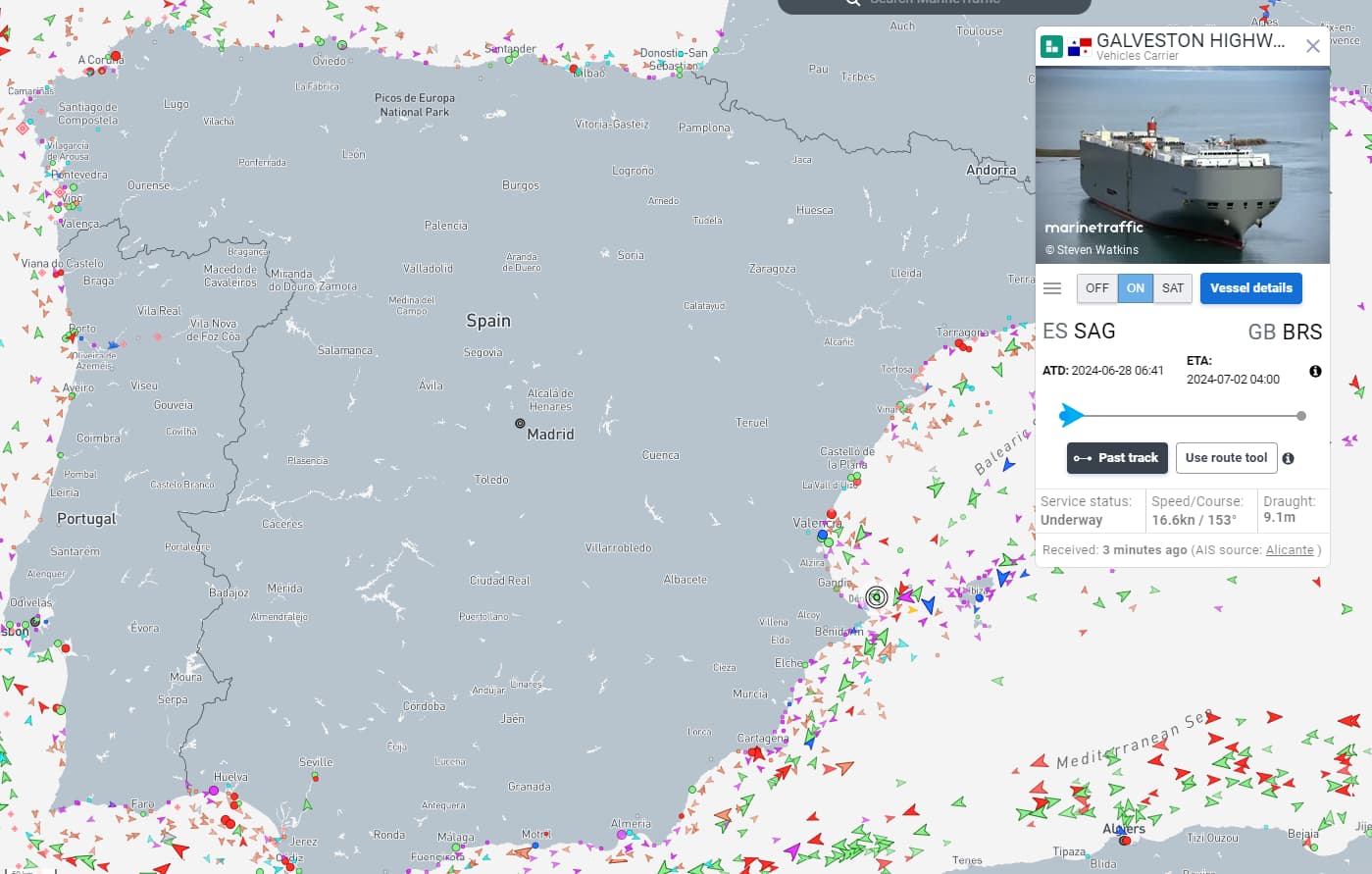Click the Galveston Highway ship photo
Viewport: 1372px width, 874px height.
[1183, 165]
